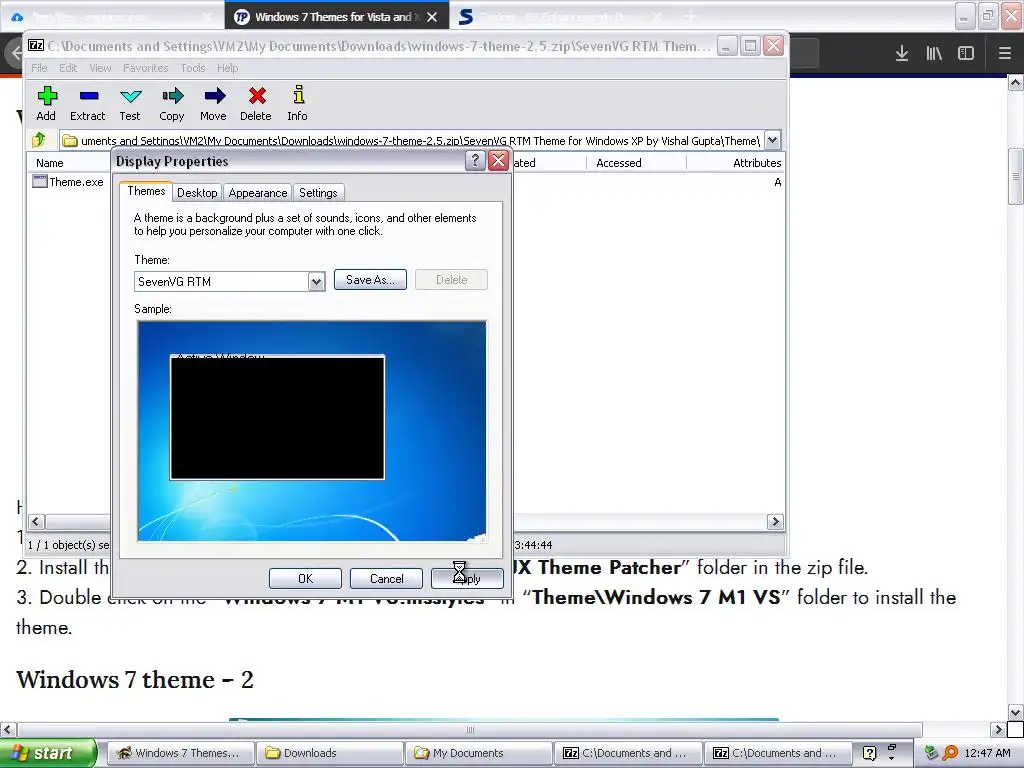Click 7-Zip horizontal scrollbar right arrow

click(775, 521)
